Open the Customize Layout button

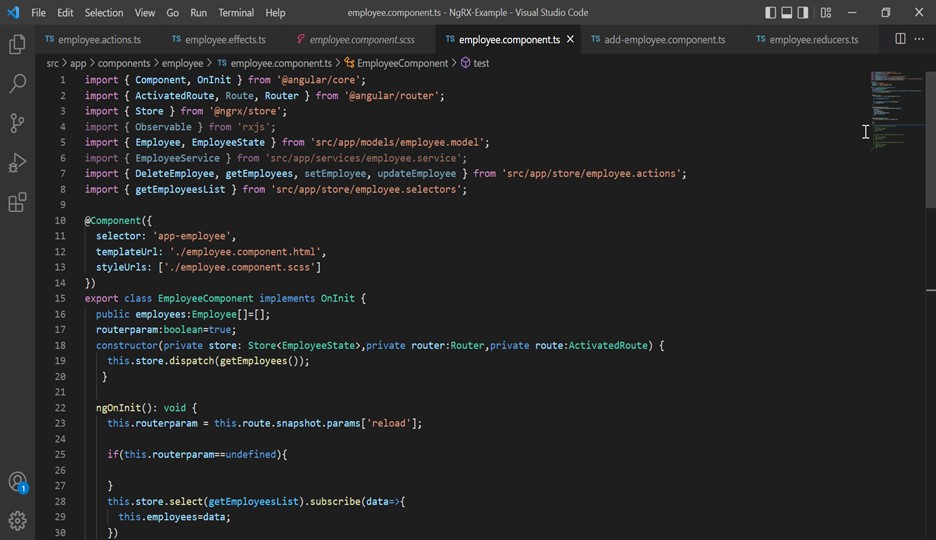coord(826,13)
